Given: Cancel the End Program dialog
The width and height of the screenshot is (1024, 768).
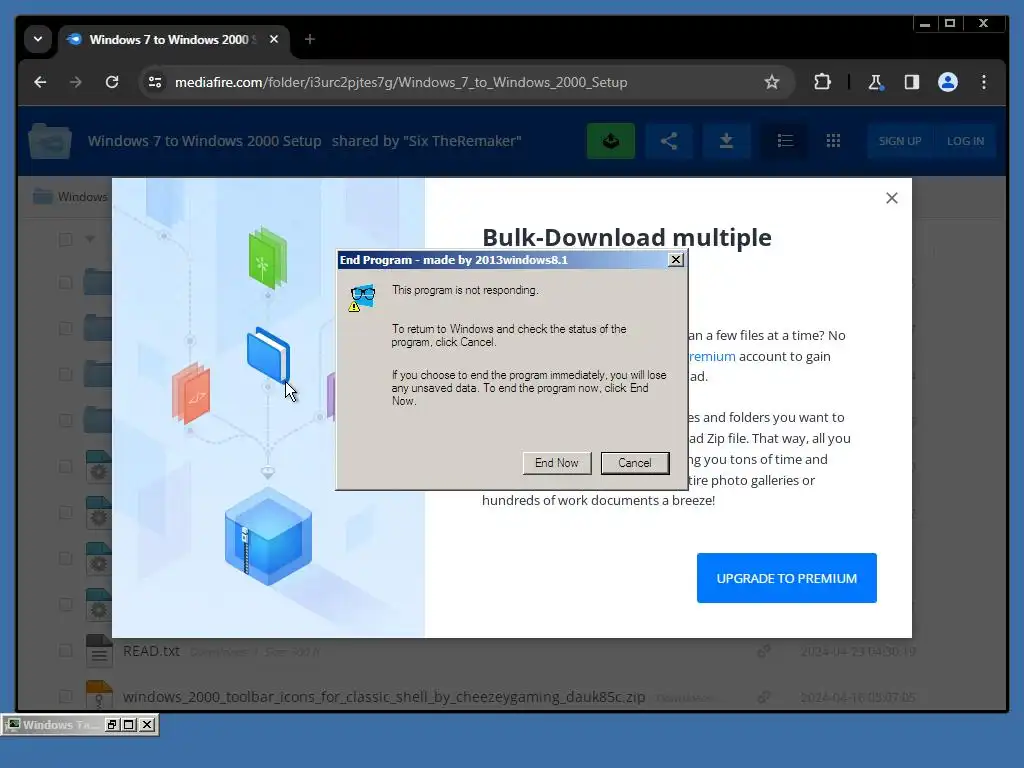Looking at the screenshot, I should (x=635, y=463).
